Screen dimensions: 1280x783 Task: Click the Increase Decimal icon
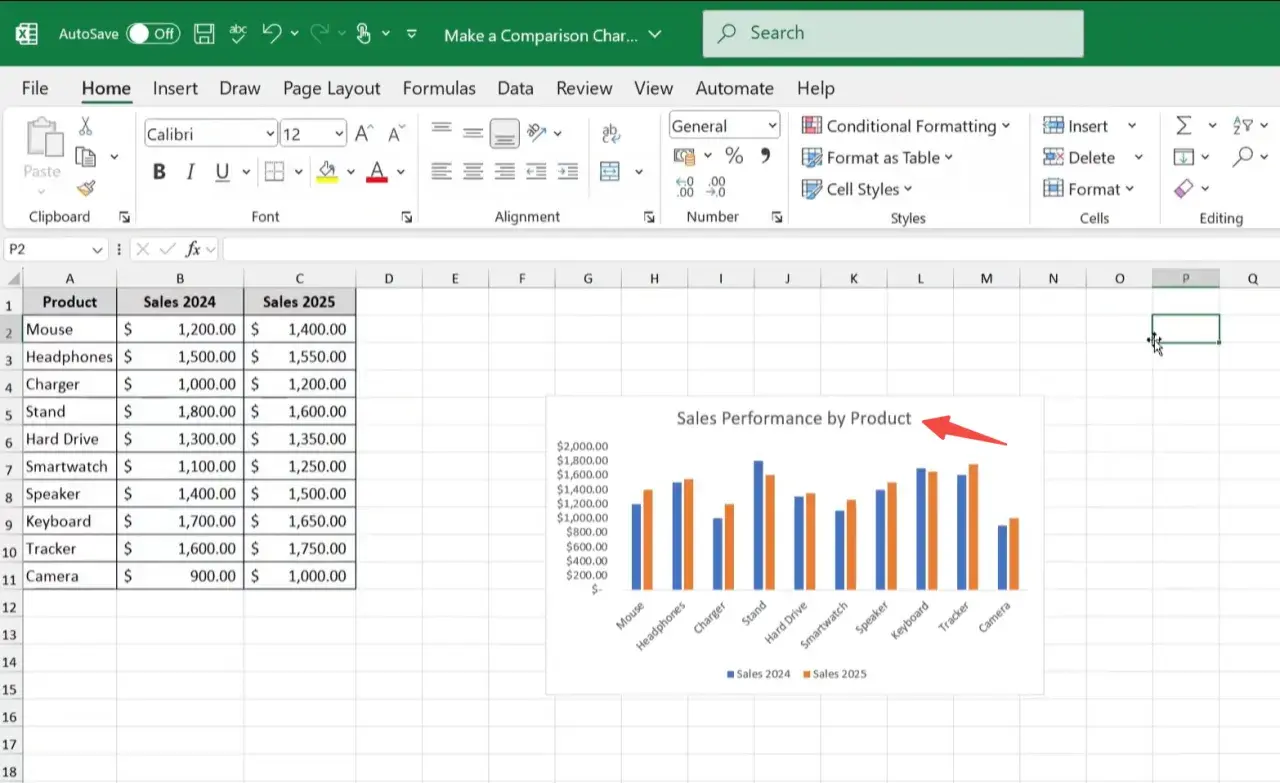[685, 187]
